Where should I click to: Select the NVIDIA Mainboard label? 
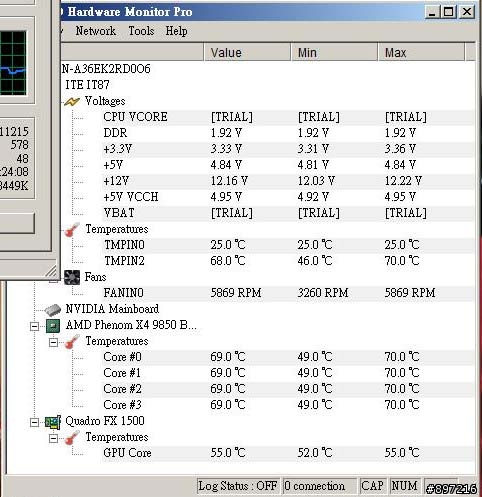[112, 309]
